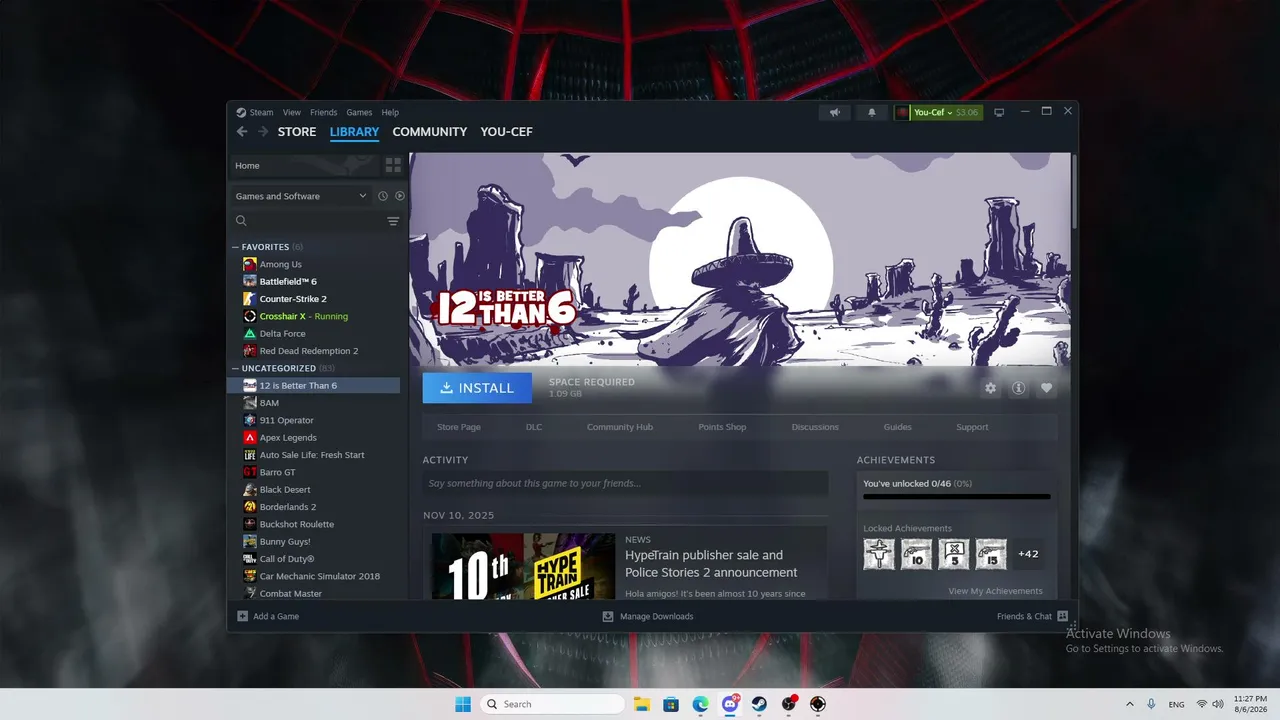The height and width of the screenshot is (720, 1280).
Task: Open the YOU-CEF profile tab
Action: [506, 132]
